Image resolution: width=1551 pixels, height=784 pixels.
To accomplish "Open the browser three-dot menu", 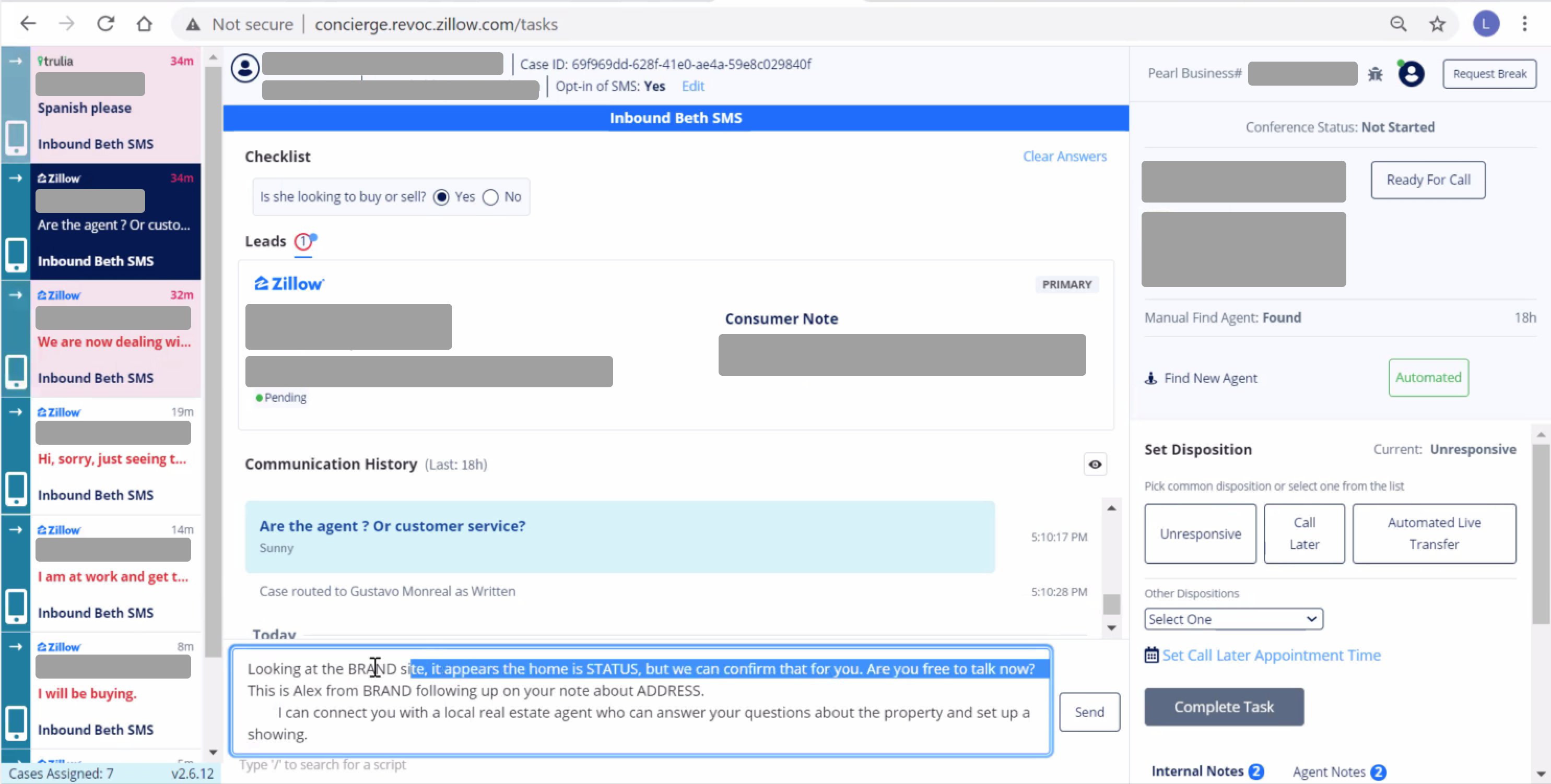I will [1524, 24].
